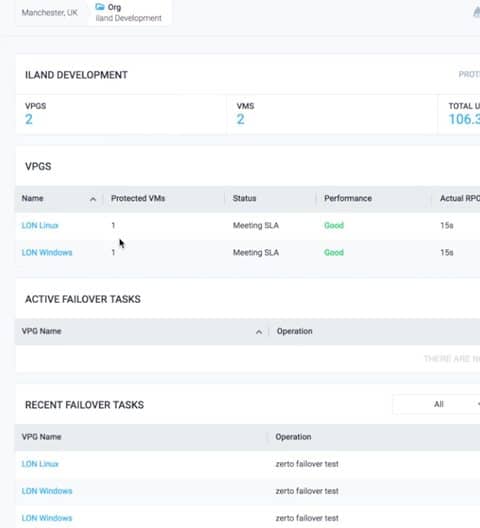
Task: Open last LON Windows recent failover task
Action: [47, 518]
